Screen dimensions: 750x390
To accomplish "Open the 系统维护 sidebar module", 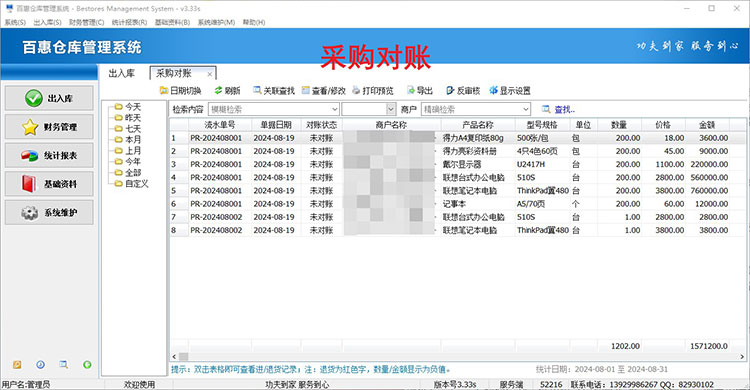I will [49, 212].
